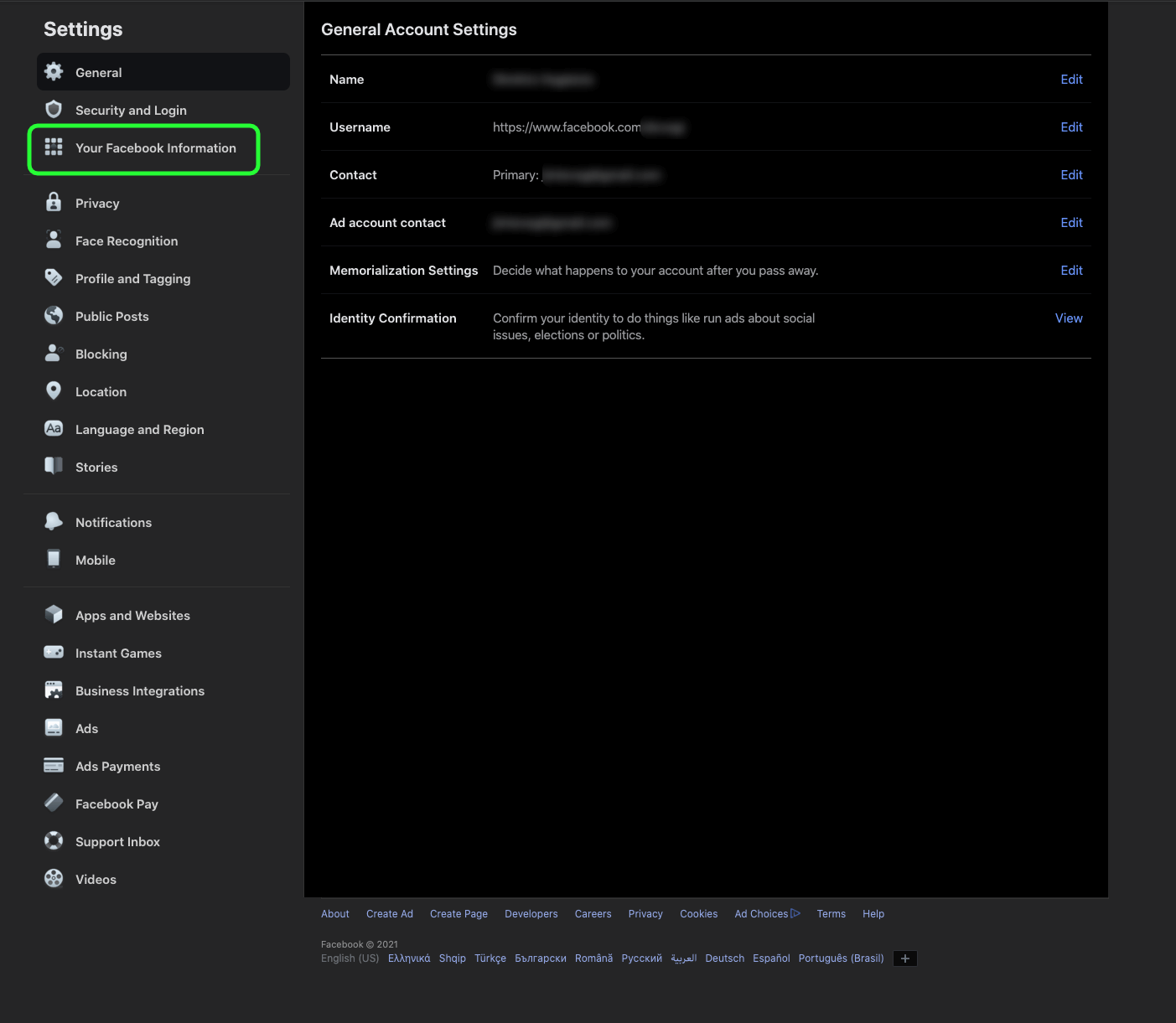Screen dimensions: 1176x1023
Task: Click the Your Facebook Information grid icon
Action: tap(54, 147)
